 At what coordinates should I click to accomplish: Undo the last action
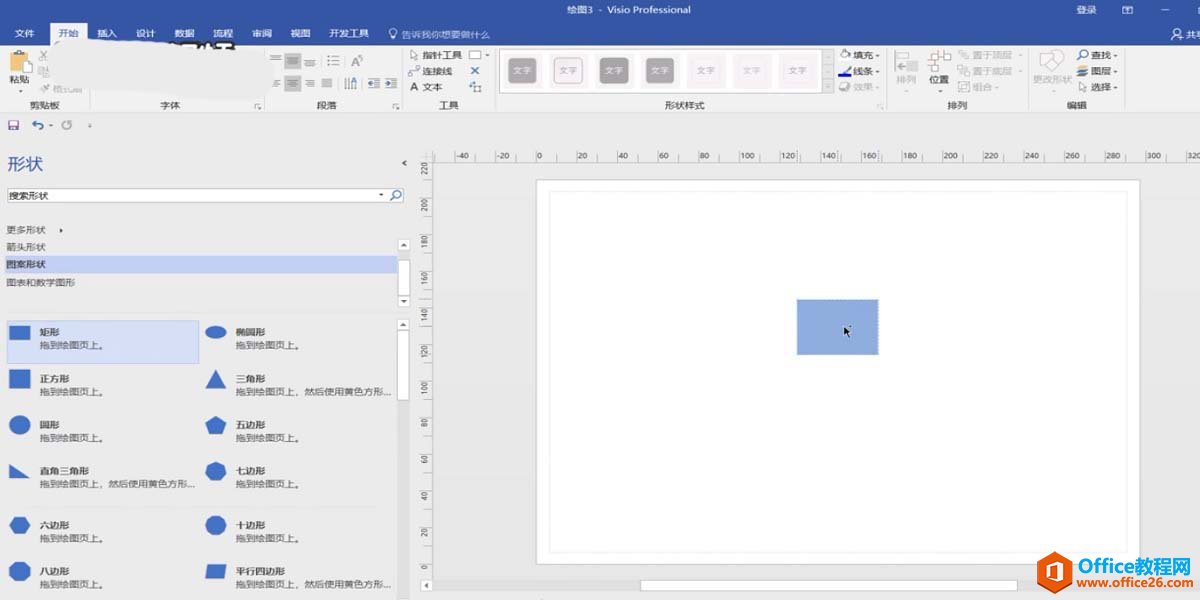click(x=37, y=125)
